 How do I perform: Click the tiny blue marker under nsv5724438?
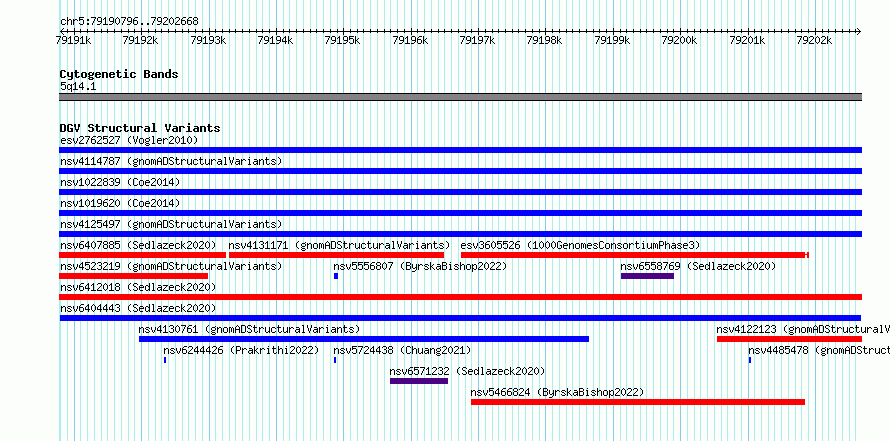pos(335,360)
